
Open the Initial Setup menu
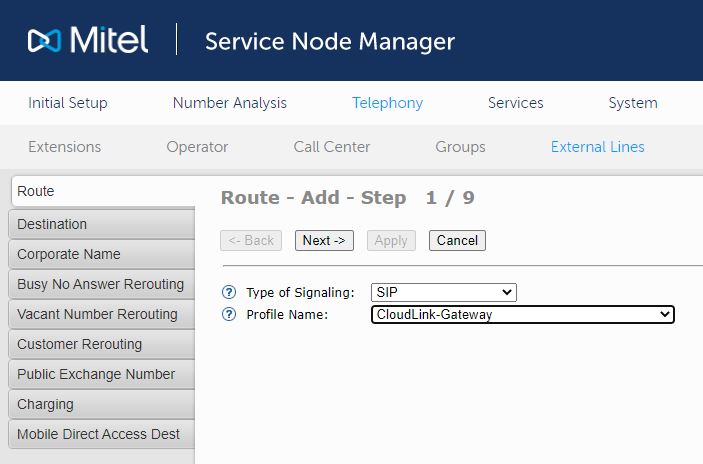click(x=68, y=103)
